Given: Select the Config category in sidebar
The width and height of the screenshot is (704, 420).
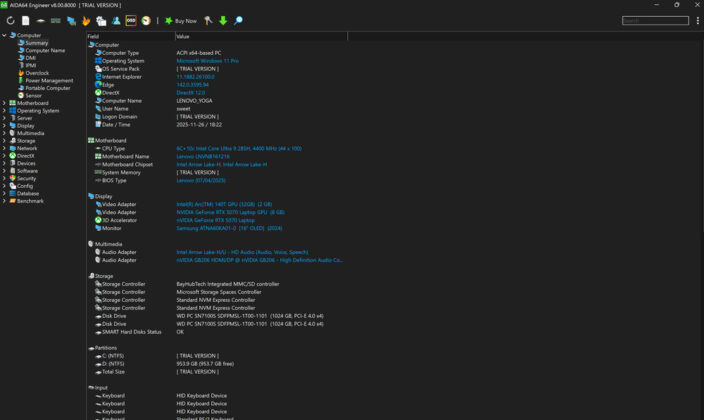Looking at the screenshot, I should pyautogui.click(x=25, y=186).
